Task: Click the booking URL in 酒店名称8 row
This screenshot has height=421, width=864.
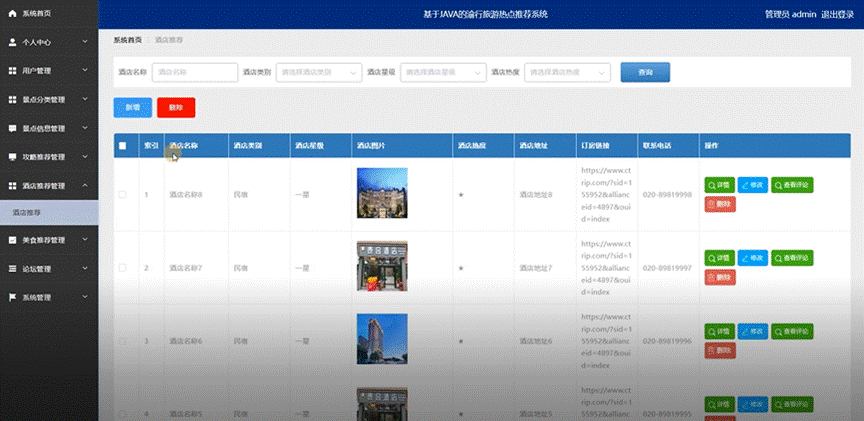Action: (x=606, y=195)
